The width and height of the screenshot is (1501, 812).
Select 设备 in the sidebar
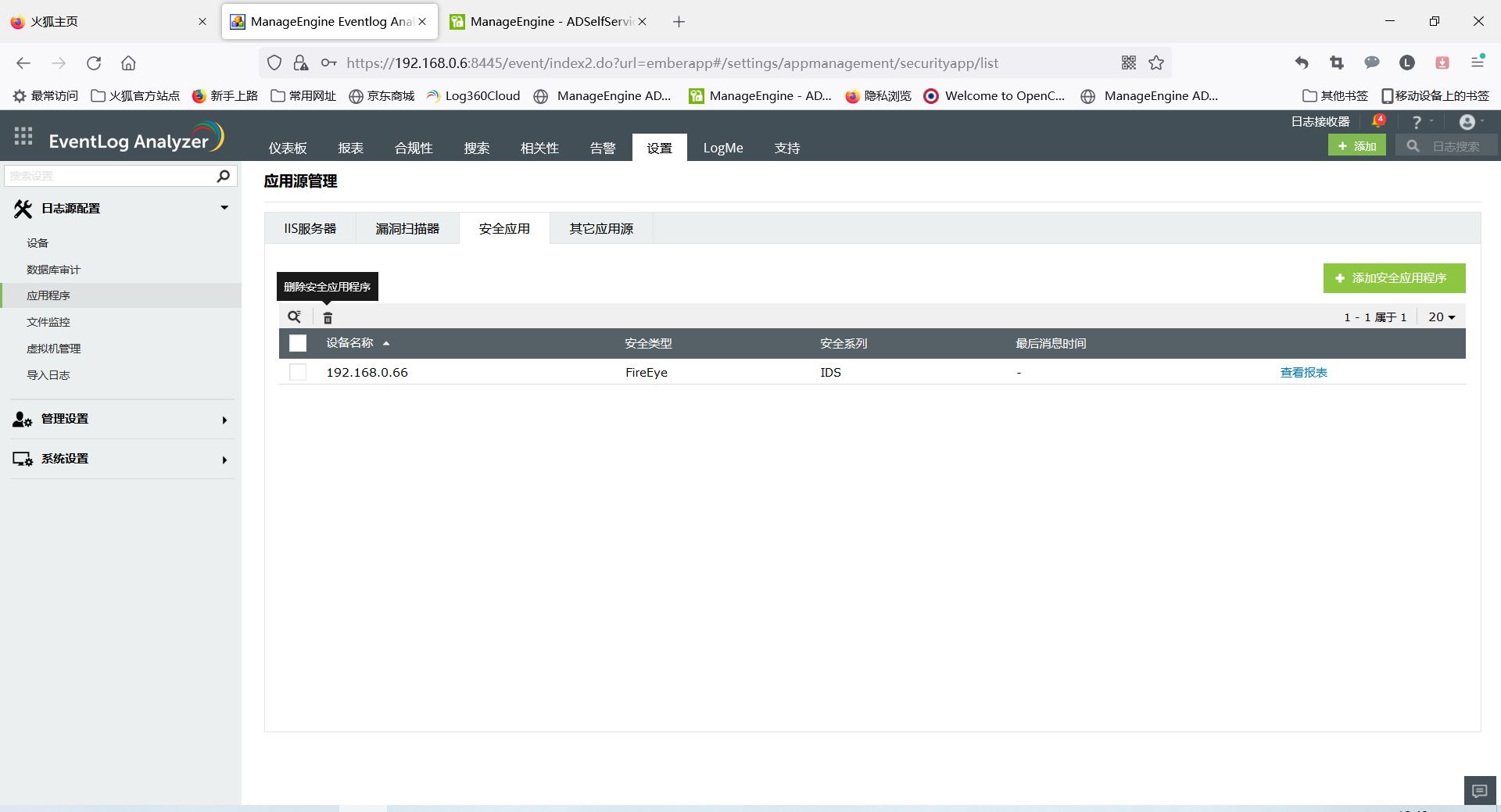coord(38,243)
